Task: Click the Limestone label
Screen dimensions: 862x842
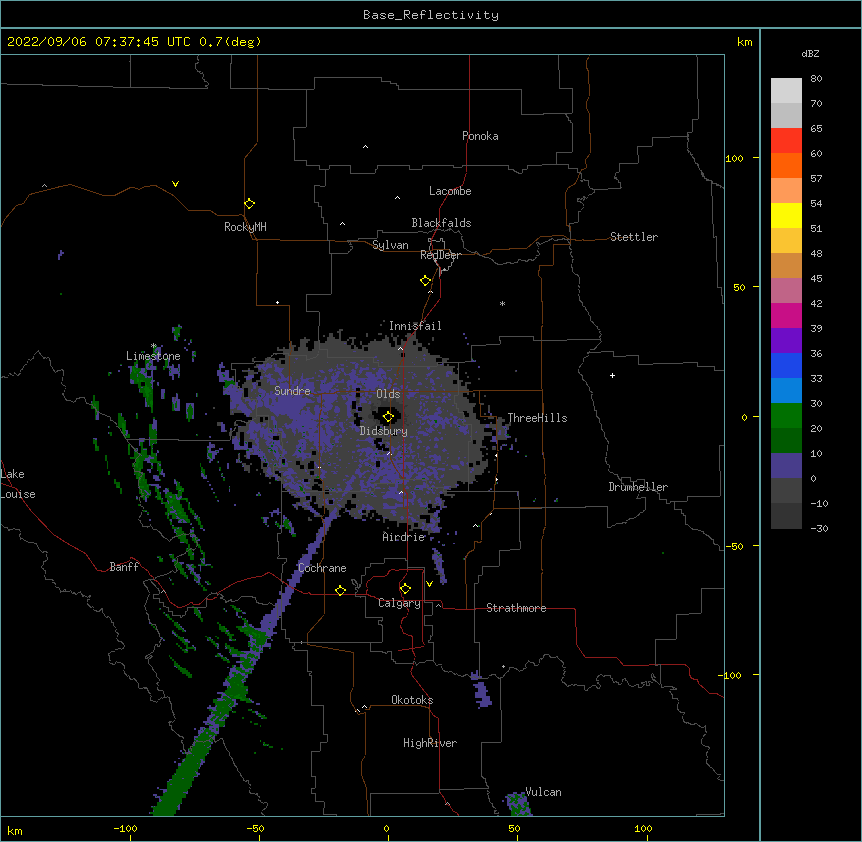Action: pos(153,356)
